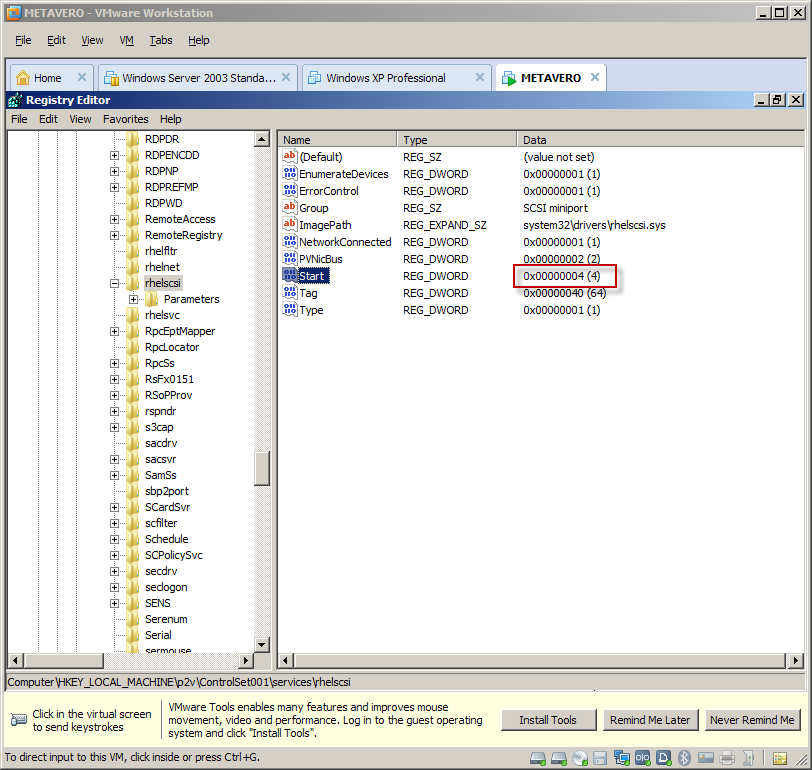
Task: Click the tree pane scroll-up arrow
Action: [x=262, y=139]
